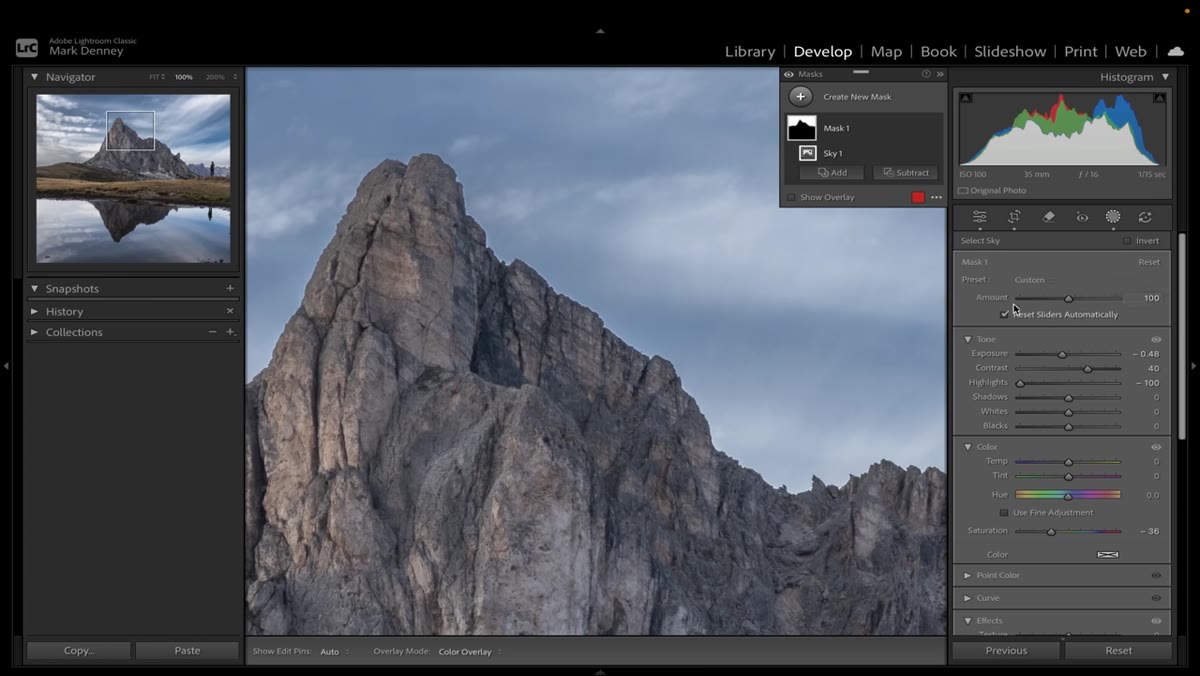Click the red overlay color swatch
The height and width of the screenshot is (676, 1200).
coord(918,197)
